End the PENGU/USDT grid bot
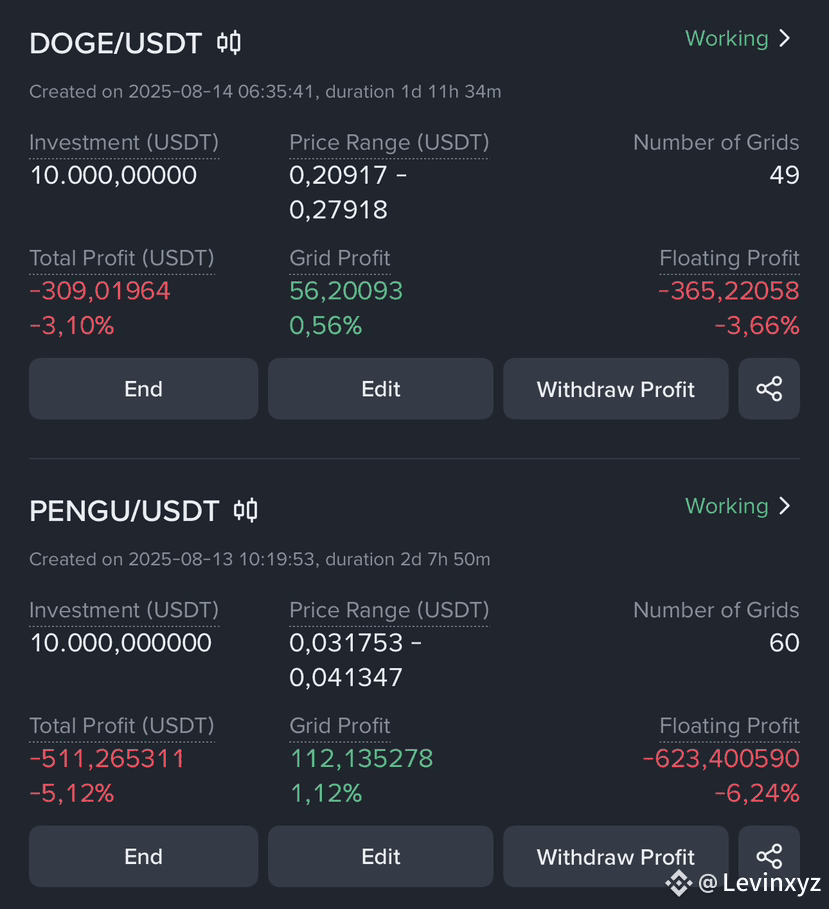This screenshot has width=829, height=909. point(143,856)
